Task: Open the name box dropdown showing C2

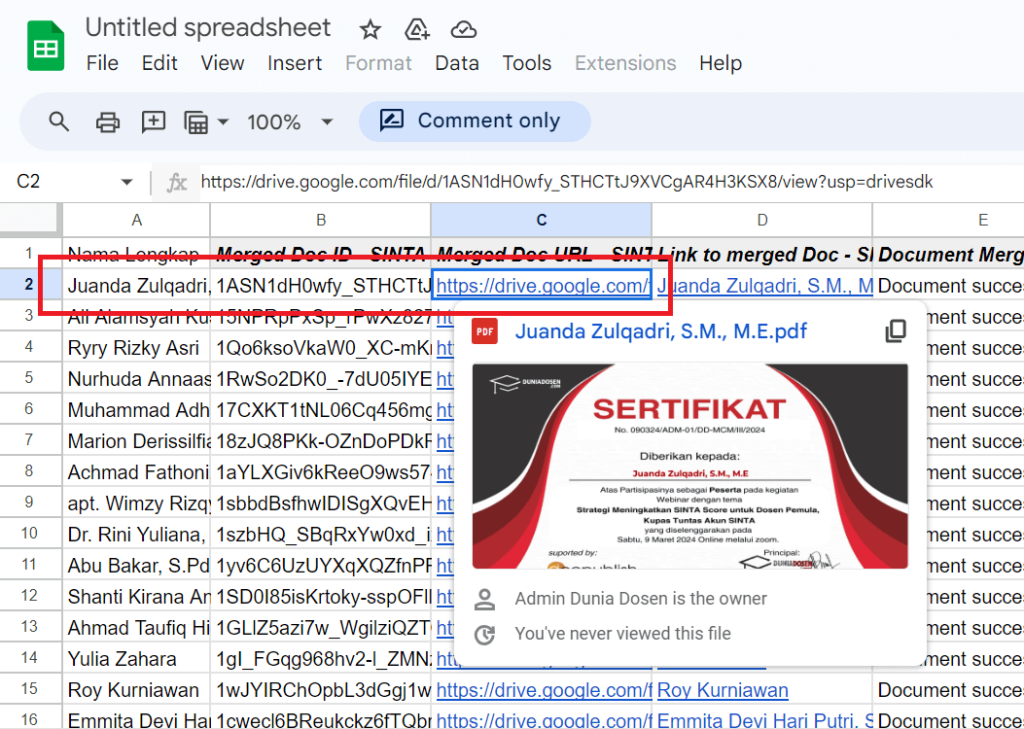Action: click(x=126, y=181)
